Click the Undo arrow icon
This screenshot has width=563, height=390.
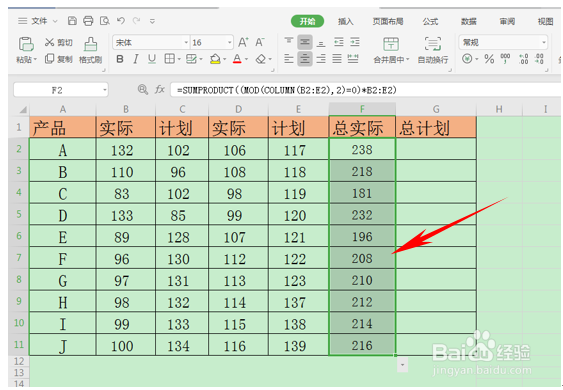[x=121, y=21]
